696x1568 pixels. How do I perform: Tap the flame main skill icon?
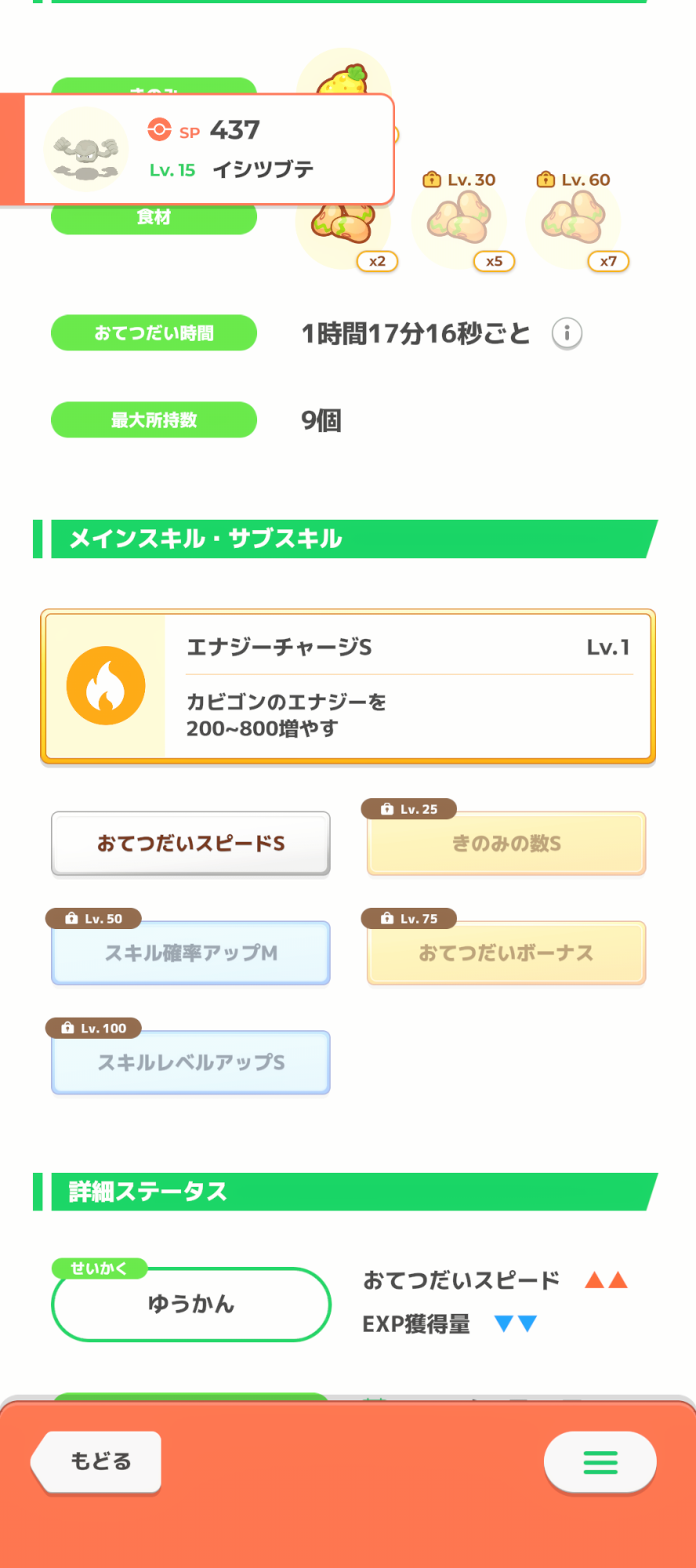[x=106, y=686]
